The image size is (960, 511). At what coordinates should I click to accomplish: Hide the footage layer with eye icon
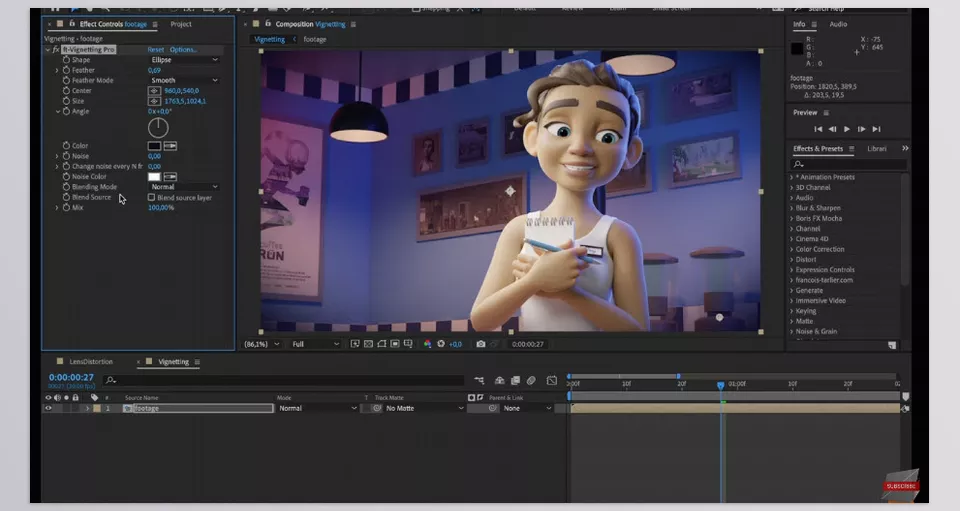[x=48, y=408]
